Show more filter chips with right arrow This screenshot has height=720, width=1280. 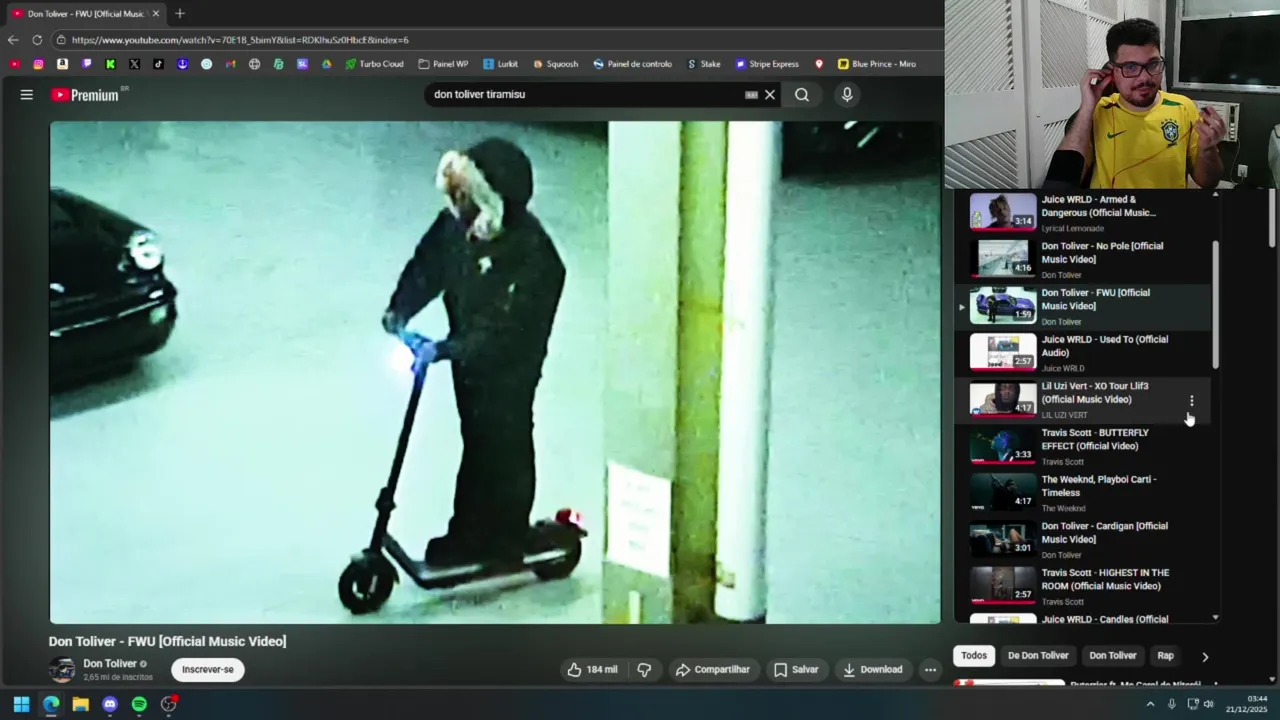(x=1205, y=657)
